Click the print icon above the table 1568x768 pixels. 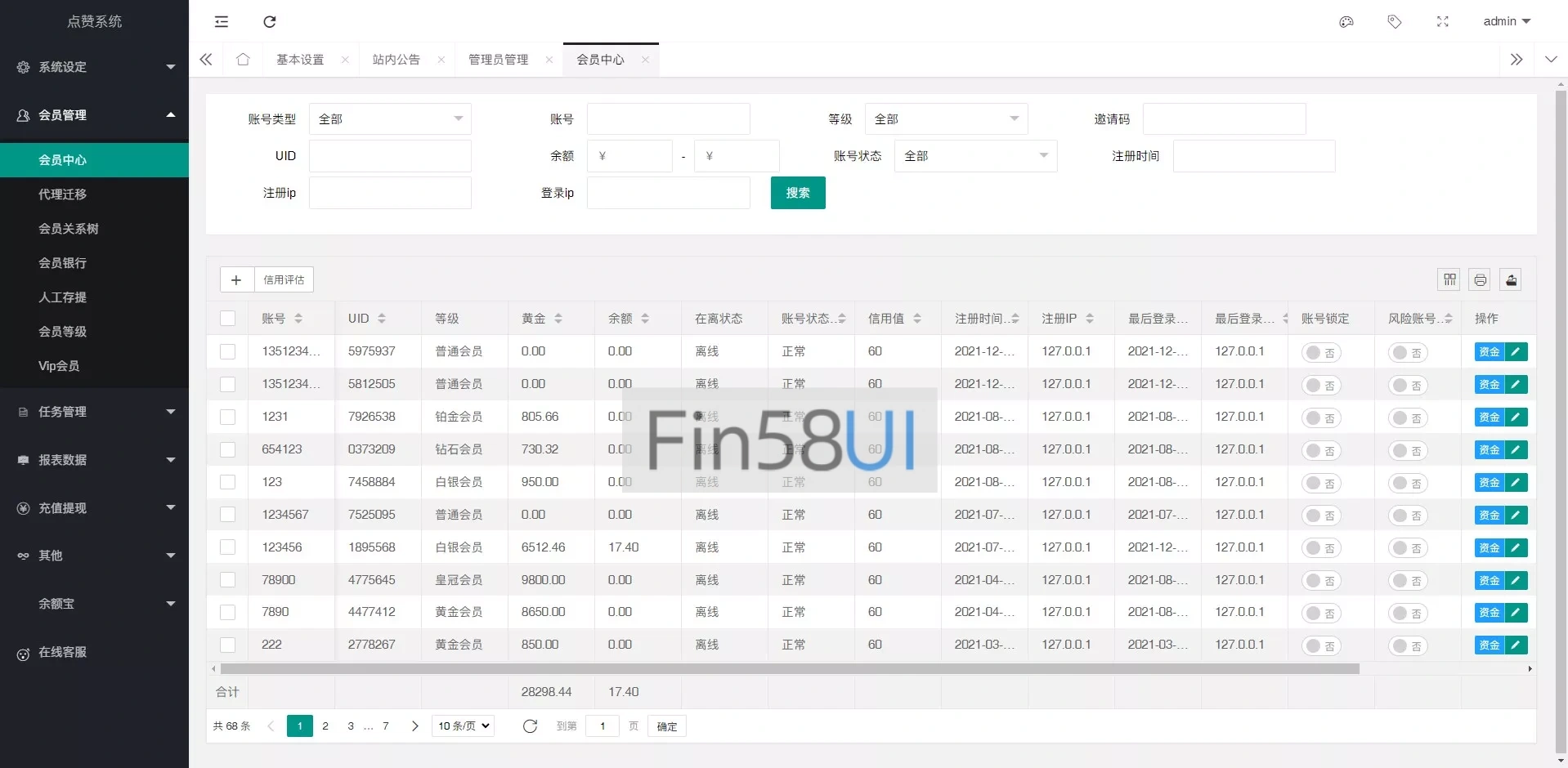click(x=1480, y=280)
